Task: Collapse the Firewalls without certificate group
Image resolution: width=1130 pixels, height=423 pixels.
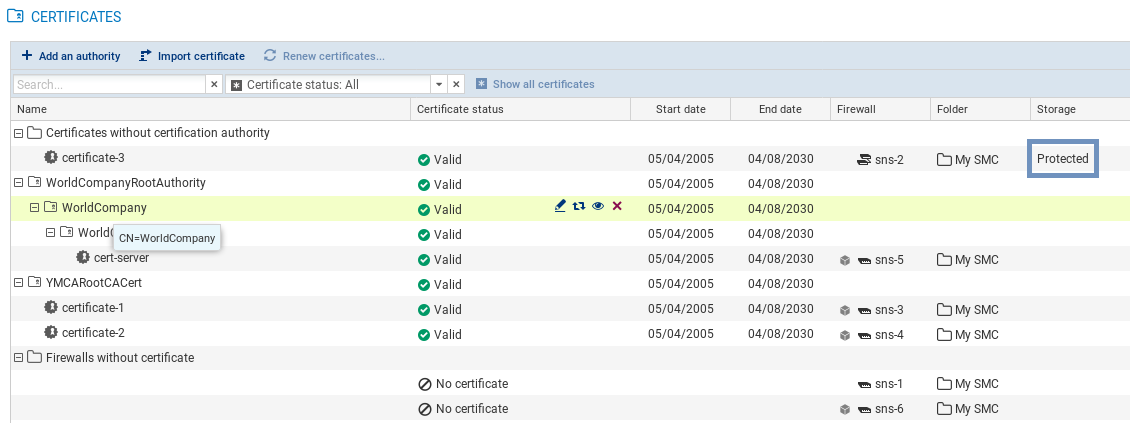Action: (x=18, y=358)
